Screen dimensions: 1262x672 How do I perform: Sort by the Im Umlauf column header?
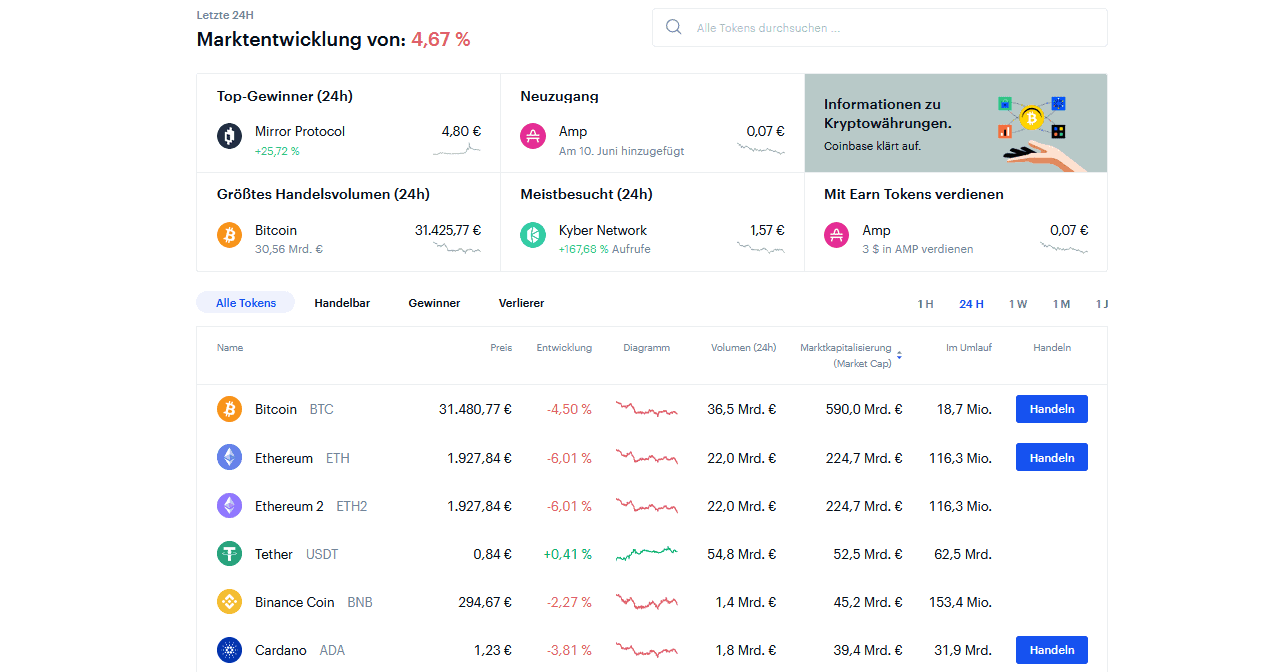(969, 348)
